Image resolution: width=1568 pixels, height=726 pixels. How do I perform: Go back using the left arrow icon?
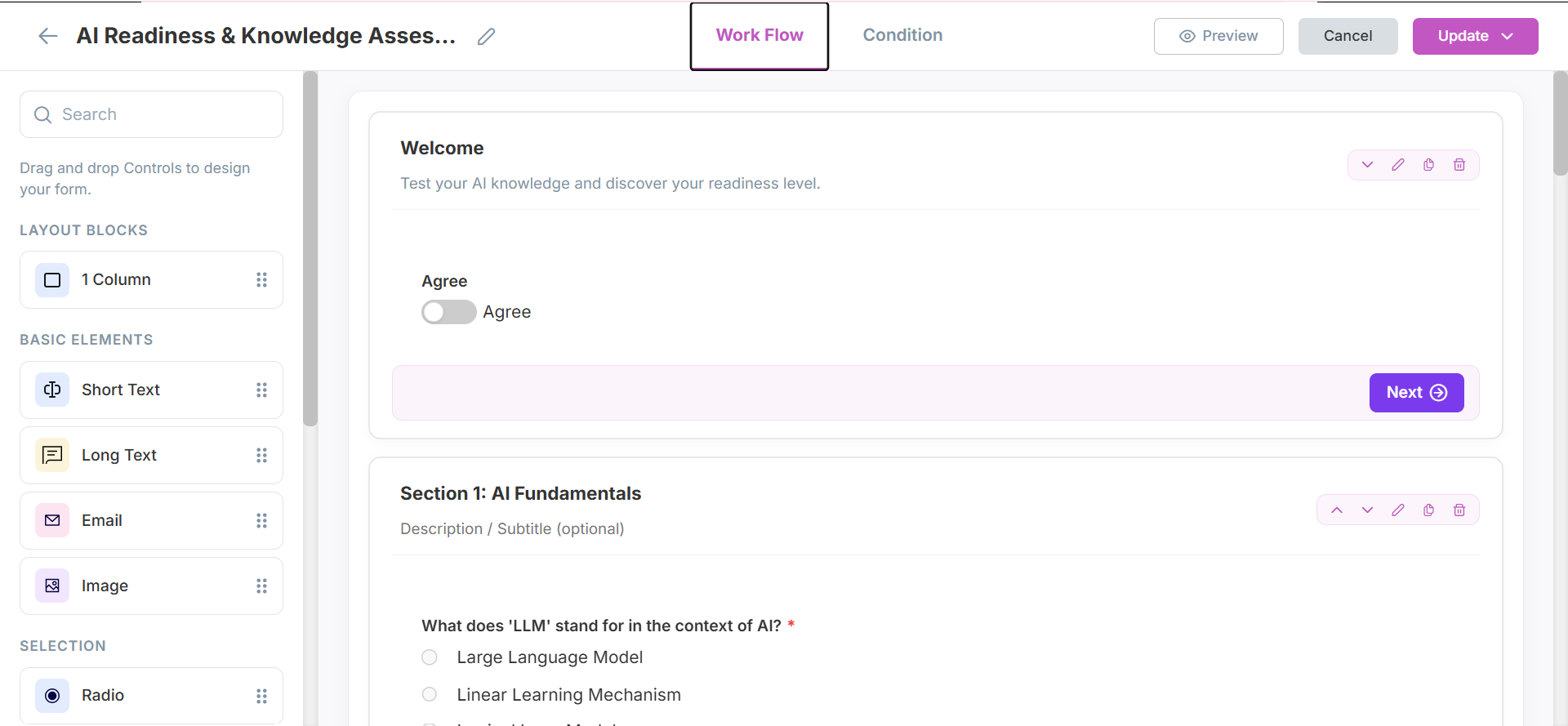pyautogui.click(x=48, y=36)
